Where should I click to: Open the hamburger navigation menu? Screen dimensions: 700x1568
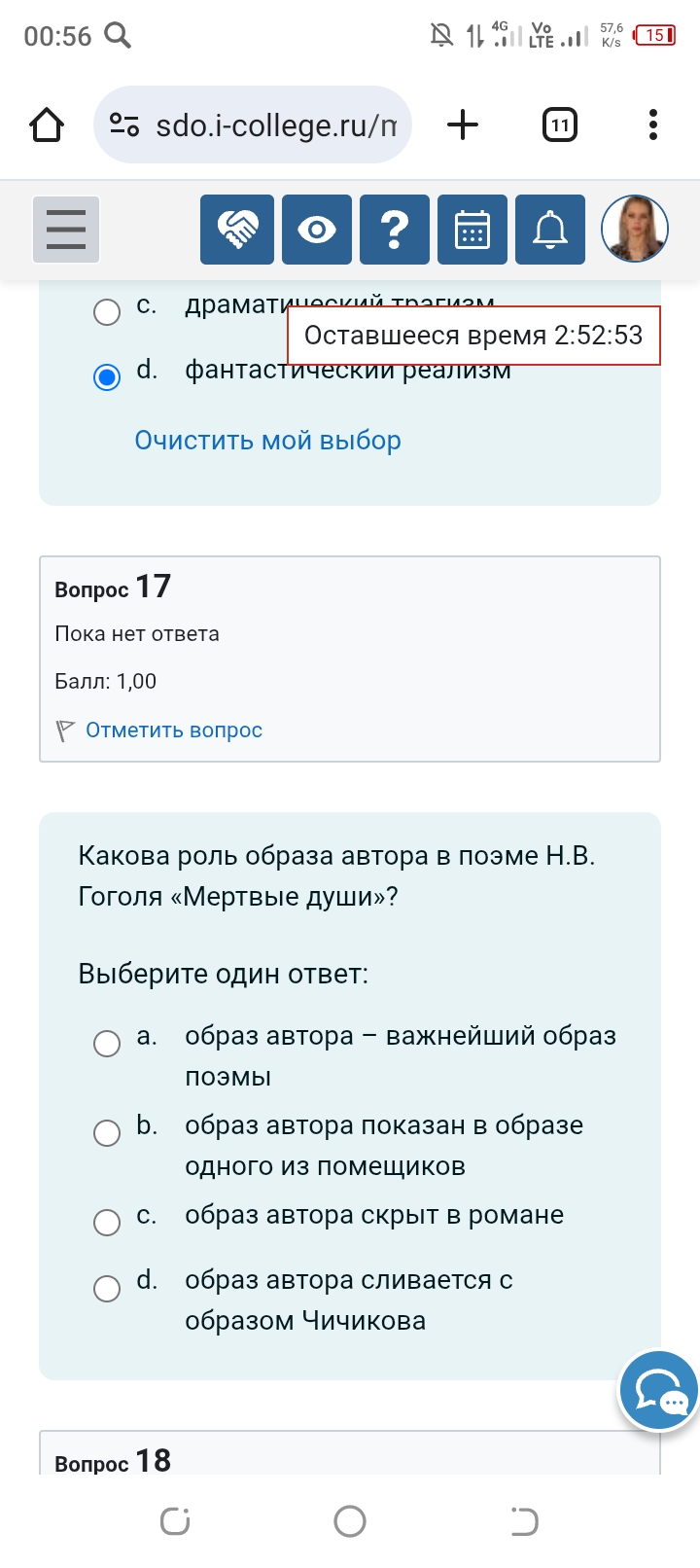point(66,230)
